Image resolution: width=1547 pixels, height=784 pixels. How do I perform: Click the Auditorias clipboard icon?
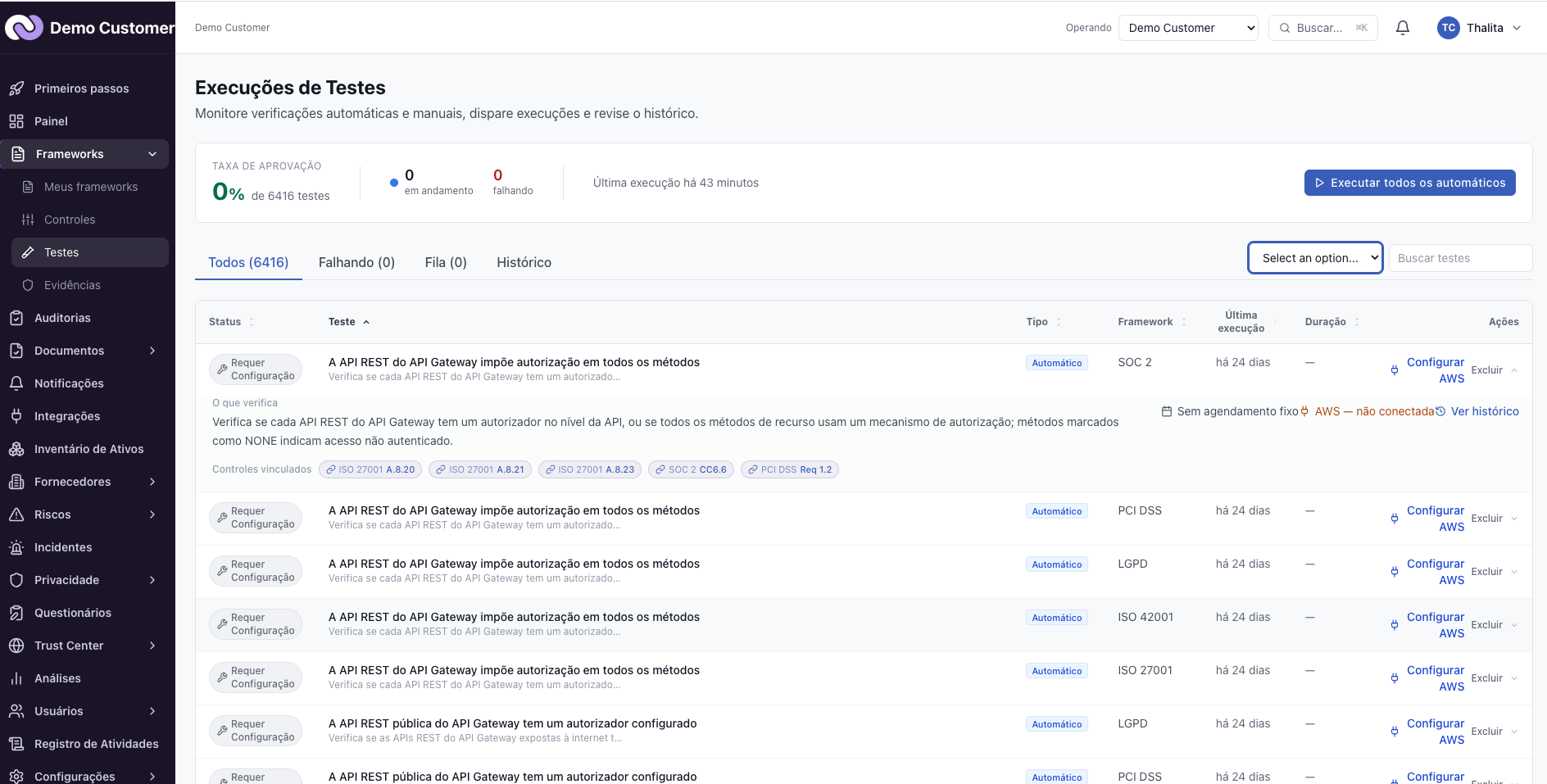pos(16,318)
